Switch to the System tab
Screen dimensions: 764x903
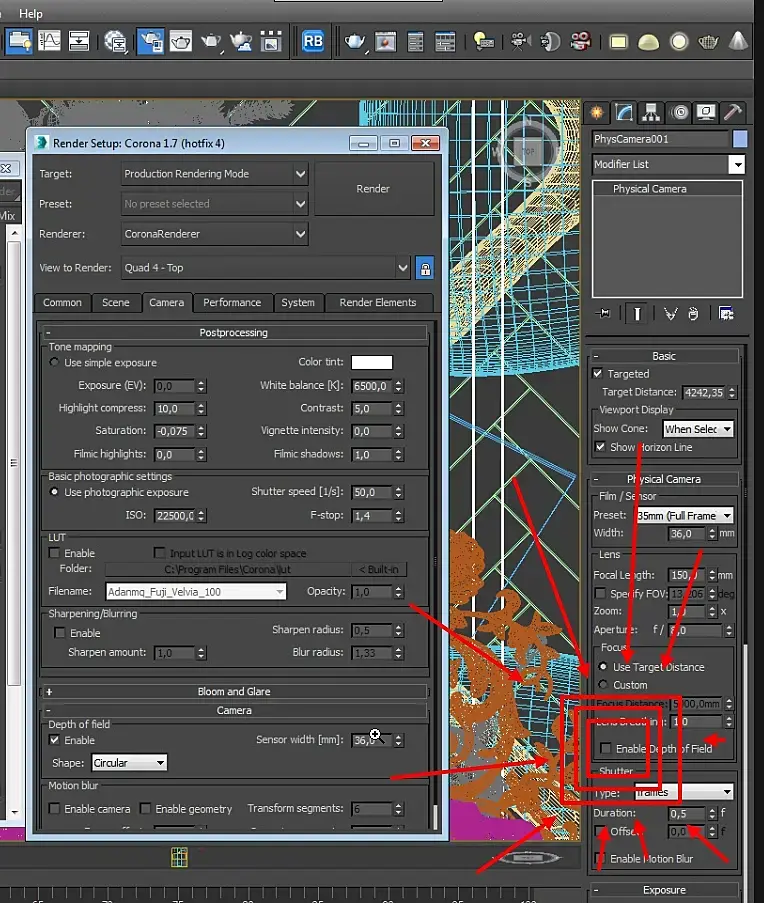click(298, 302)
